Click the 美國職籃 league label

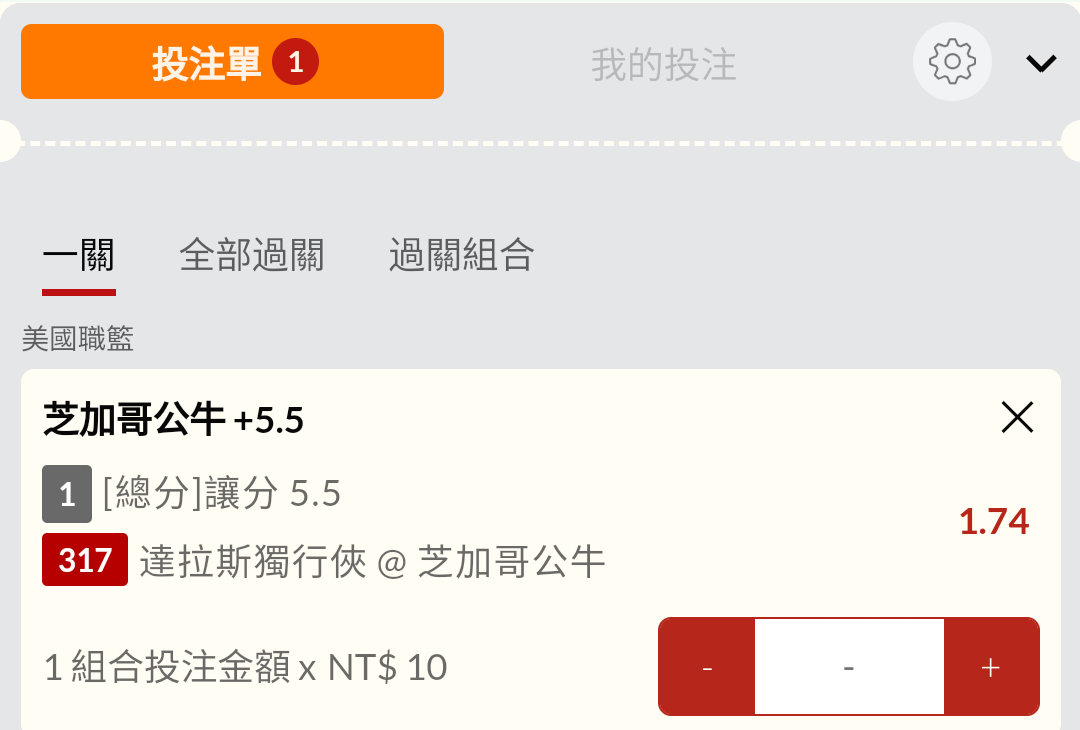[x=78, y=340]
